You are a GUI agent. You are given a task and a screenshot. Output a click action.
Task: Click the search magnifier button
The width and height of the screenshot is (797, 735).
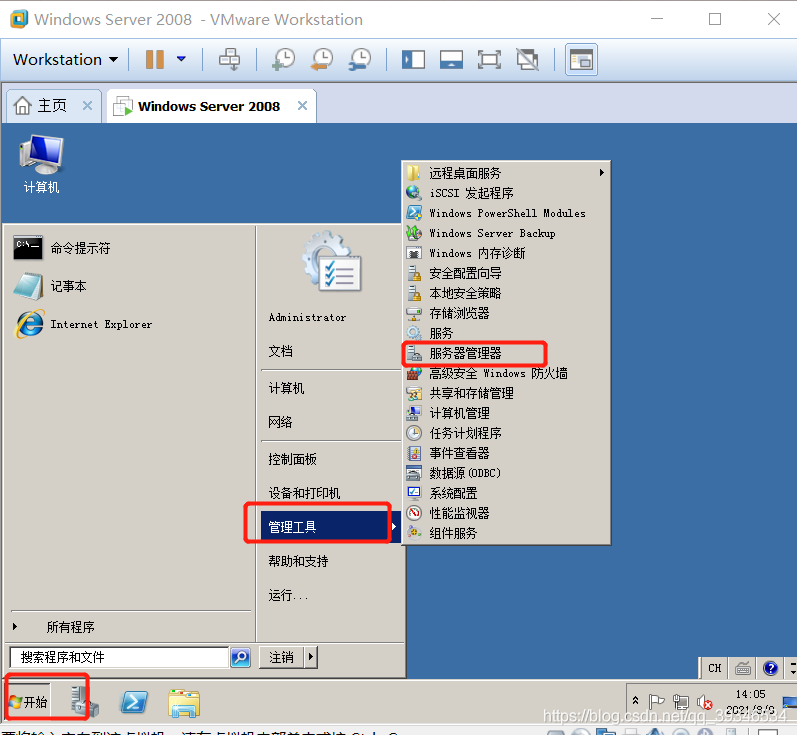click(x=240, y=657)
